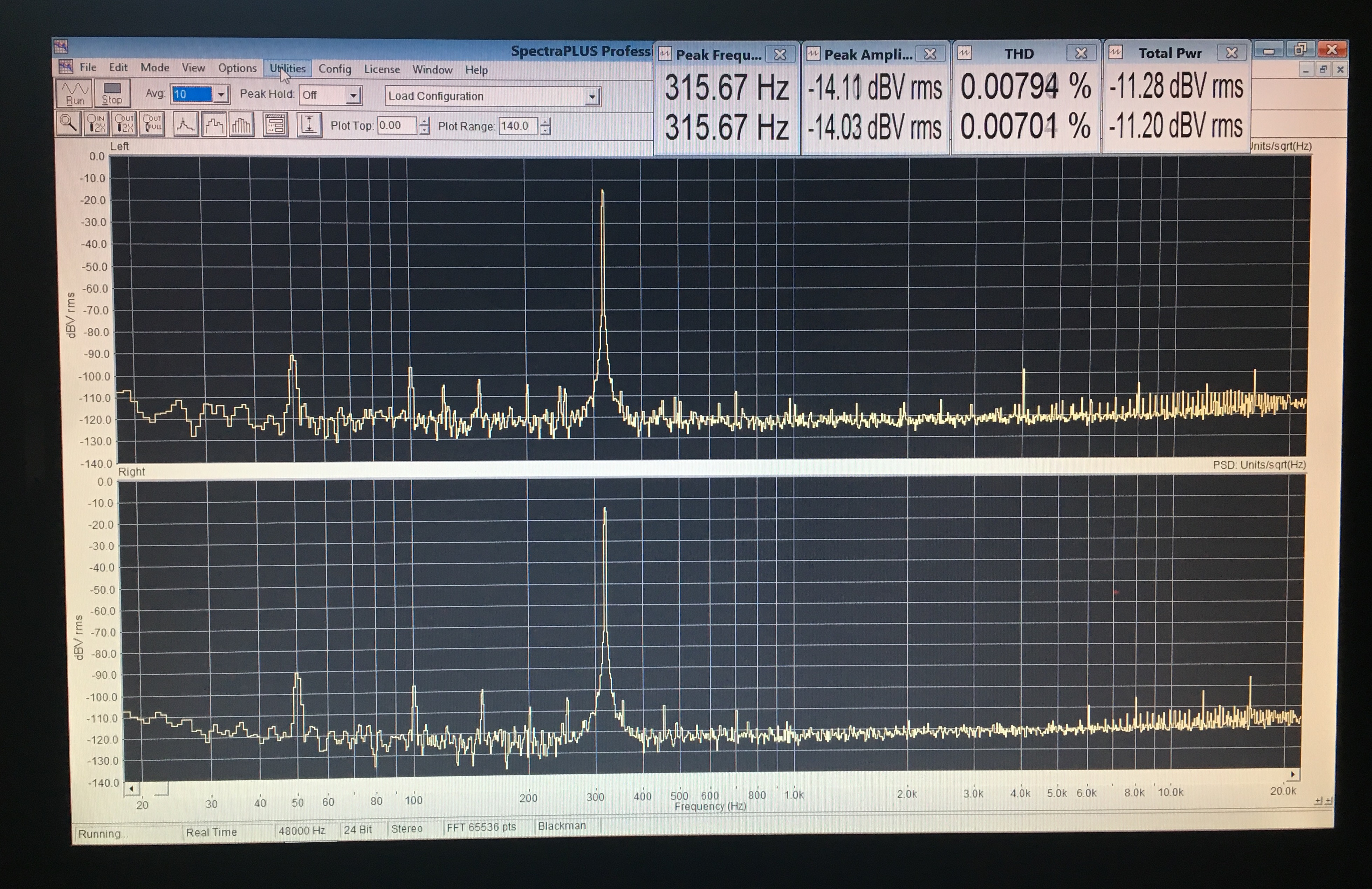Click the Plot Top value field
This screenshot has width=1372, height=889.
(397, 125)
